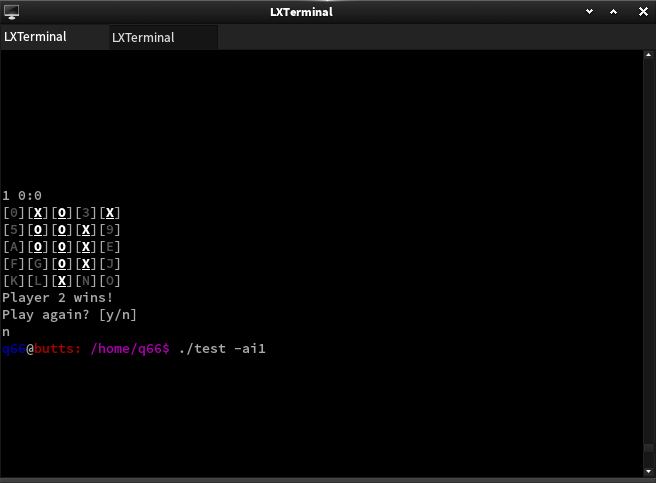The height and width of the screenshot is (483, 656).
Task: Click the [X] cell in the last row
Action: [62, 281]
